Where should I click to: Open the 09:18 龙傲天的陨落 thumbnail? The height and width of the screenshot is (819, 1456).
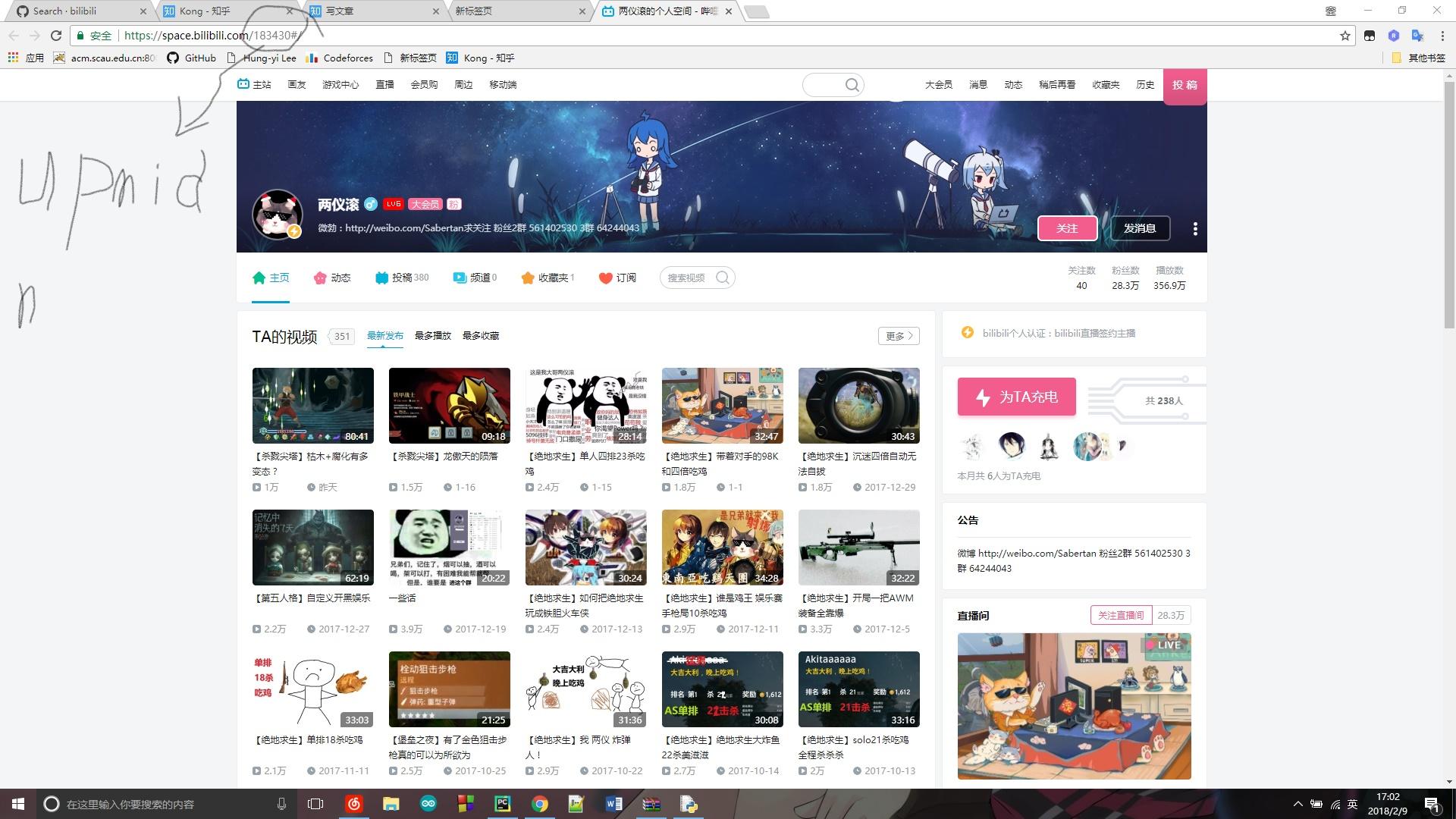coord(450,406)
